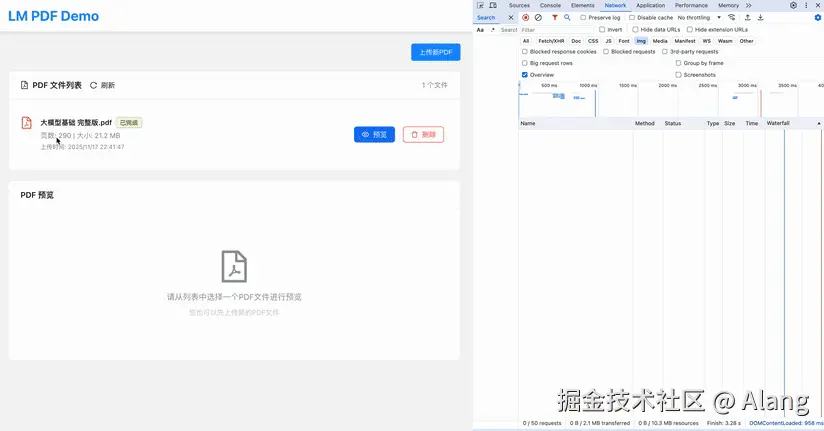The width and height of the screenshot is (824, 431).
Task: Open Network panel settings blue gear
Action: tap(818, 17)
